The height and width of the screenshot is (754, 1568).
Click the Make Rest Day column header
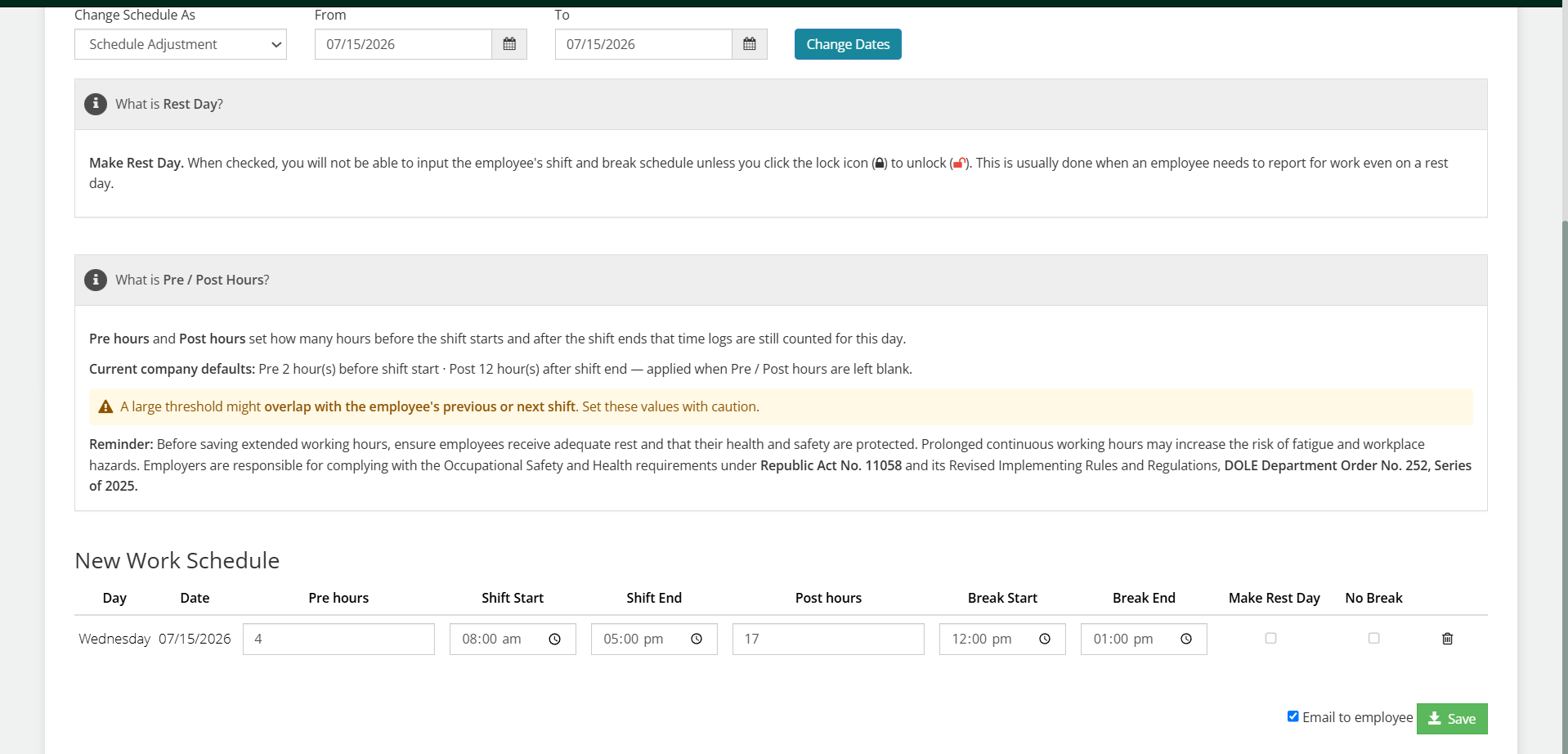coord(1274,598)
